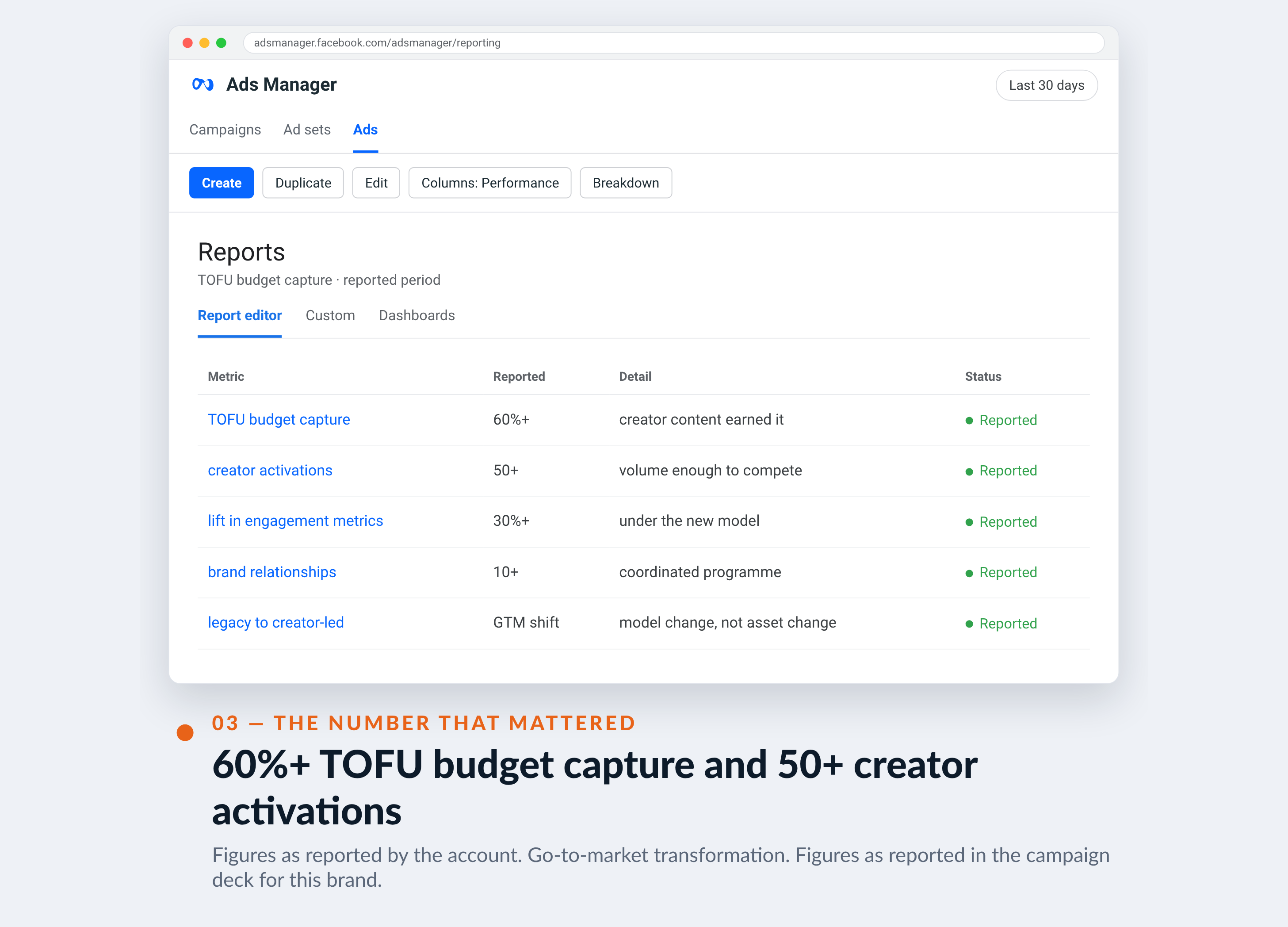This screenshot has height=927, width=1288.
Task: Open the creator activations link
Action: tap(270, 470)
